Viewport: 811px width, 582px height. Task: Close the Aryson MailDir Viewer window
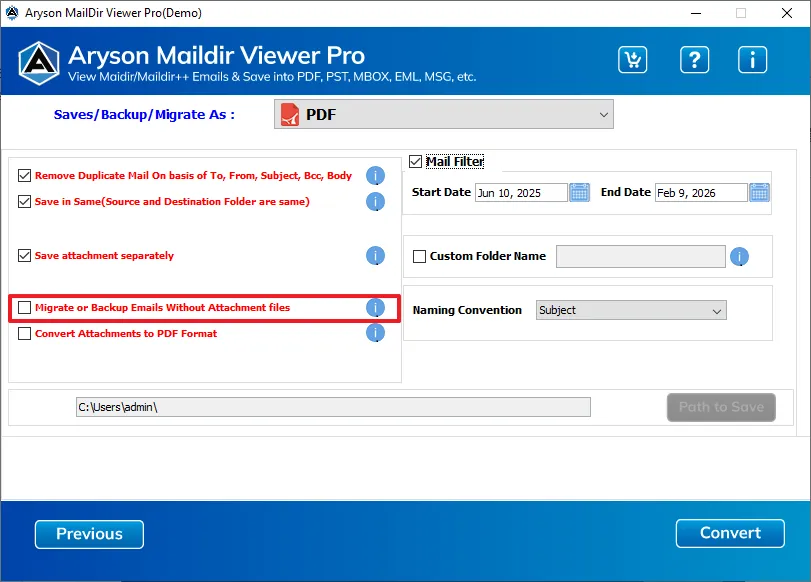click(787, 13)
